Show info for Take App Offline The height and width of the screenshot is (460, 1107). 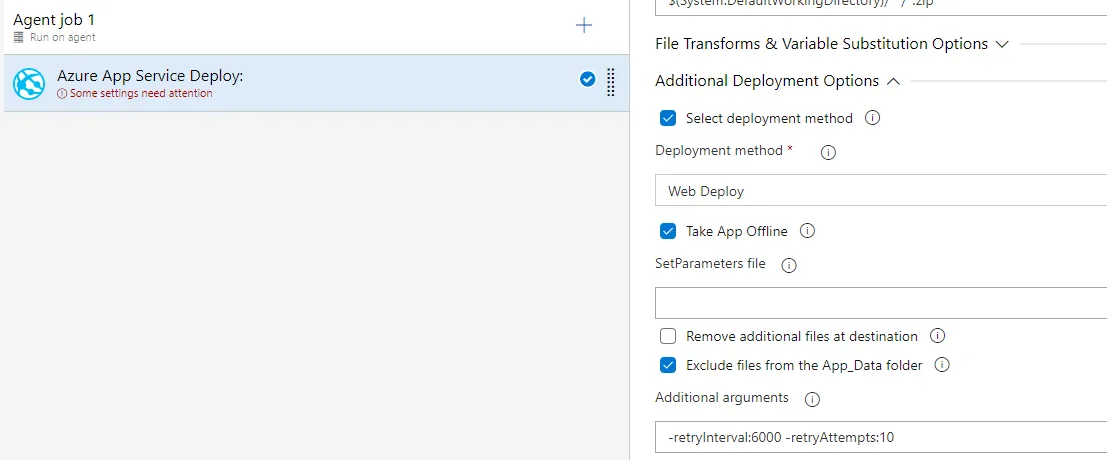pos(808,231)
